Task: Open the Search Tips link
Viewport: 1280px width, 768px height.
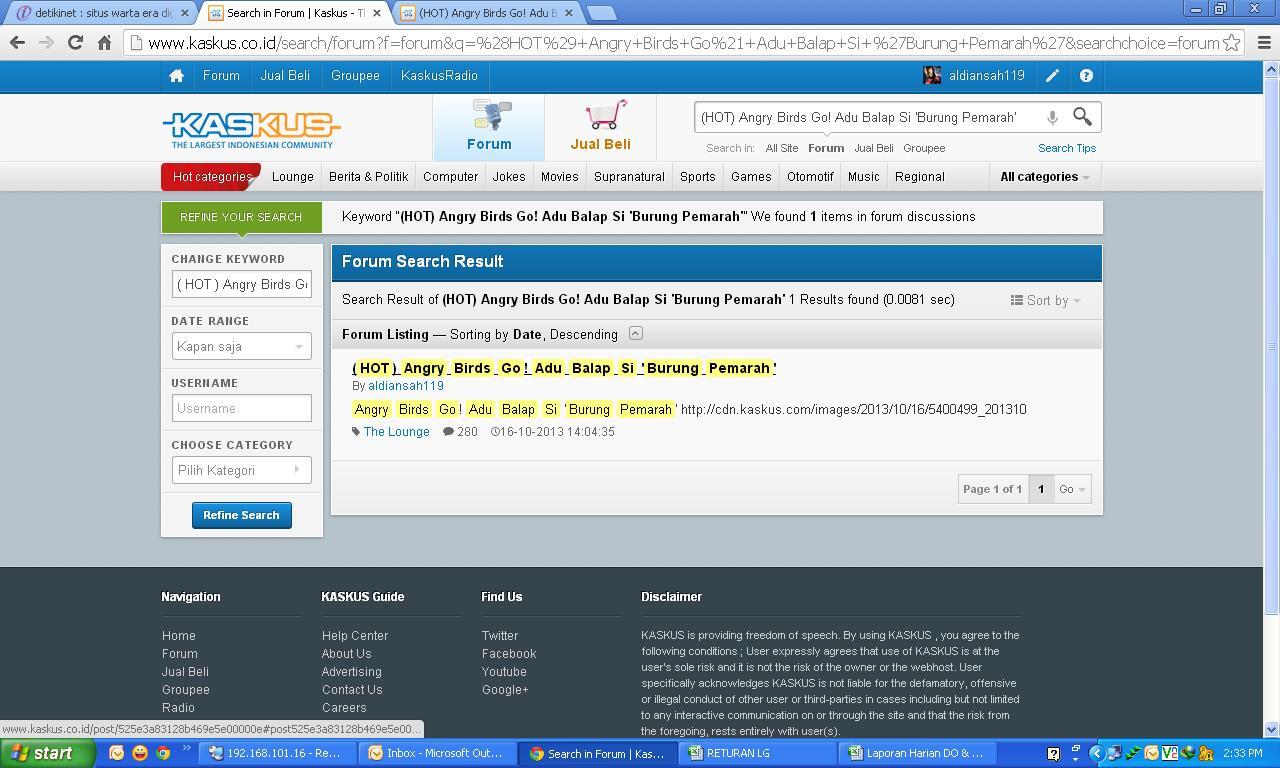Action: tap(1067, 148)
